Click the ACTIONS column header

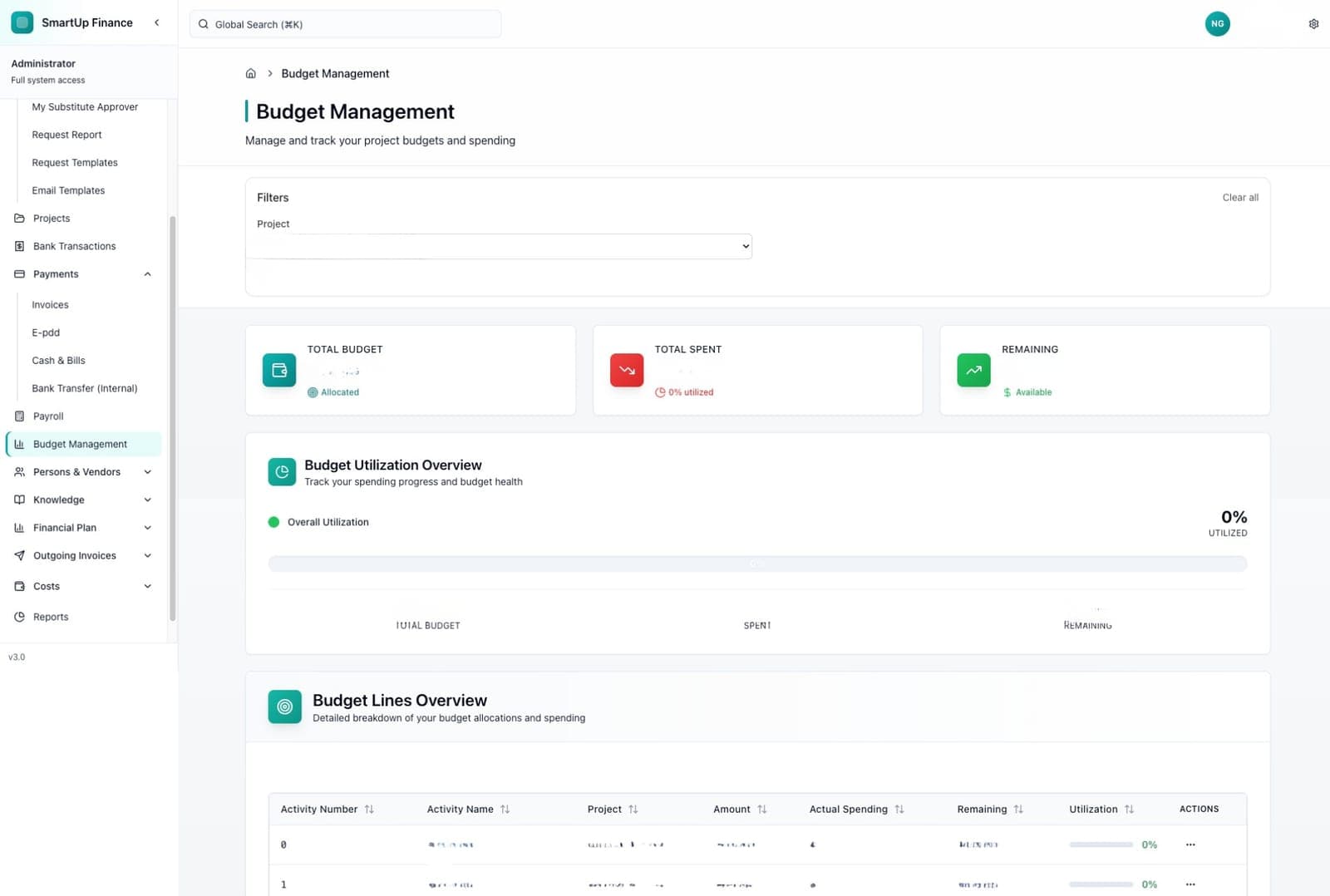click(1199, 809)
